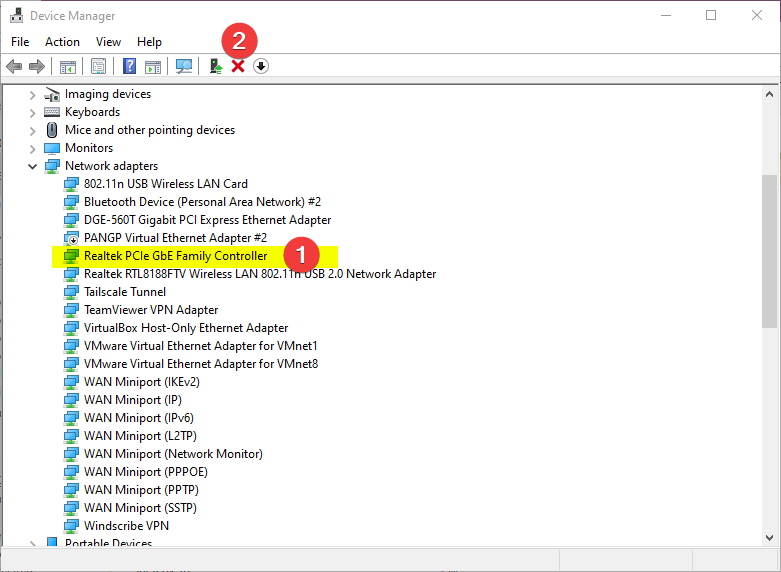Viewport: 781px width, 572px height.
Task: Open the Help menu
Action: coord(149,42)
